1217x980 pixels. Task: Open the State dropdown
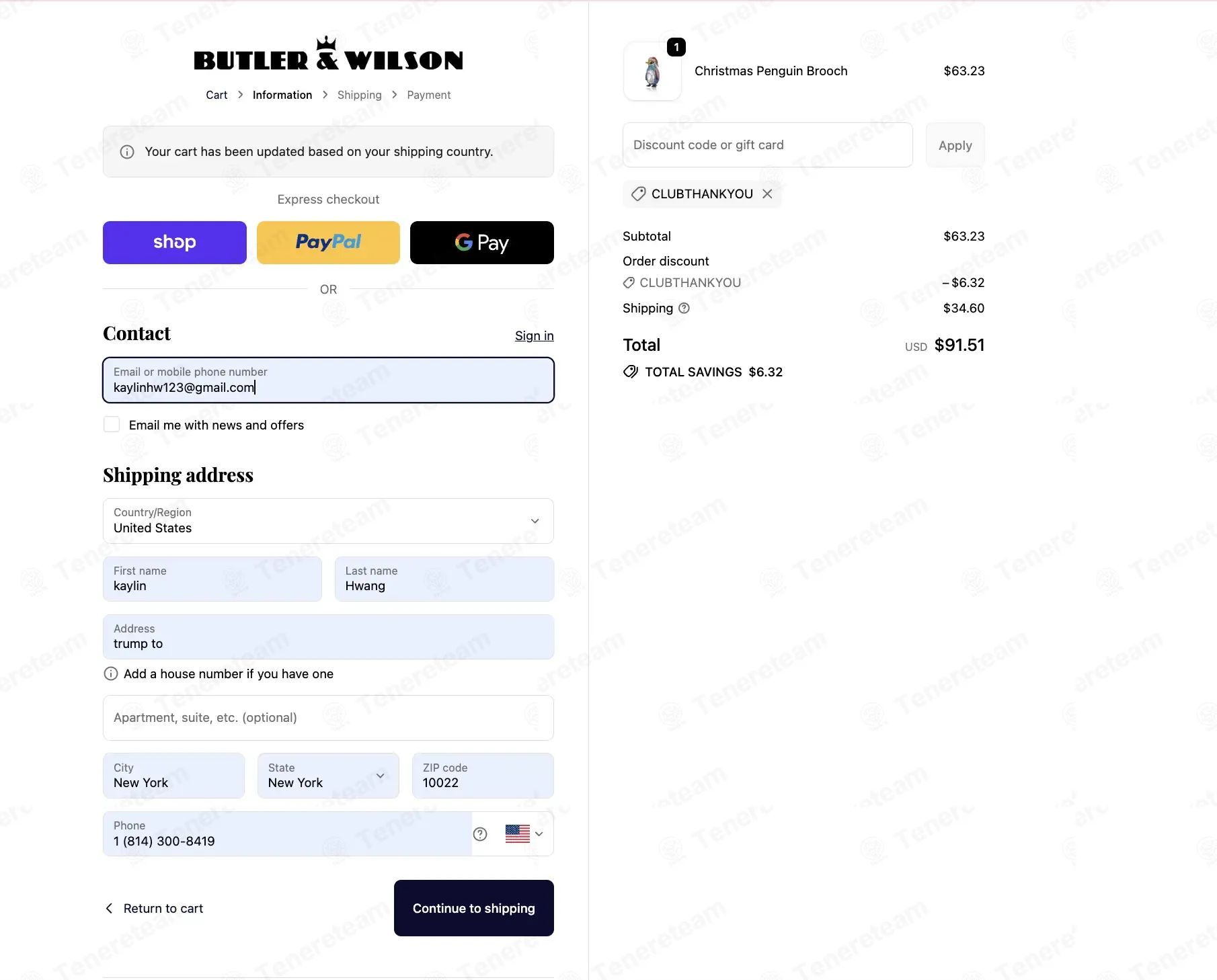coord(328,776)
